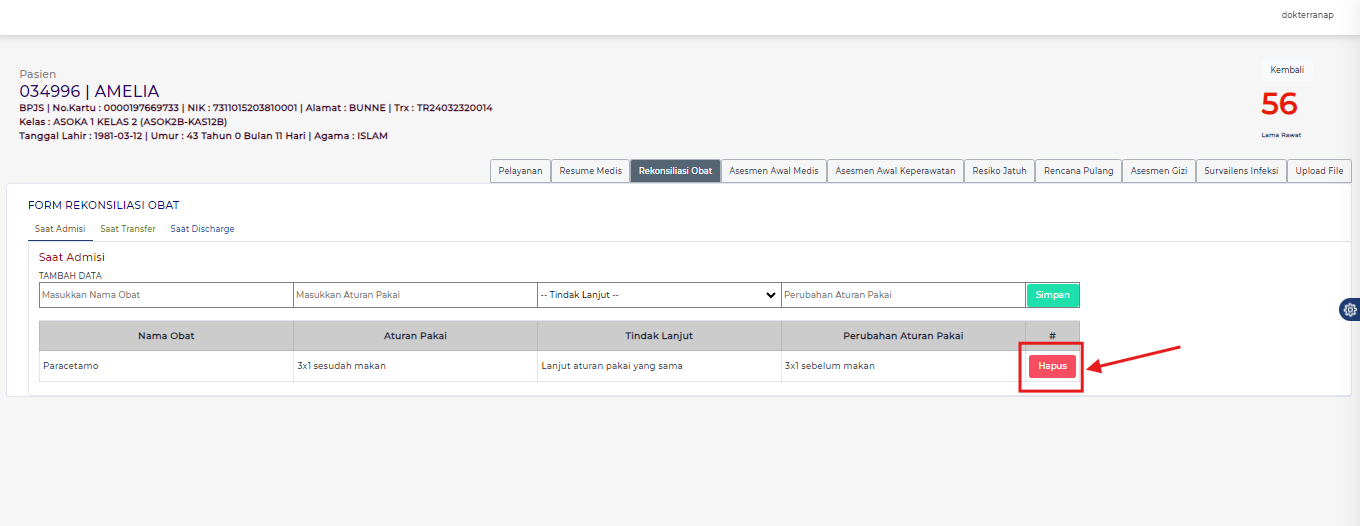This screenshot has height=526, width=1360.
Task: Open the Asesmen Awal Keperawatan tab
Action: coord(895,171)
